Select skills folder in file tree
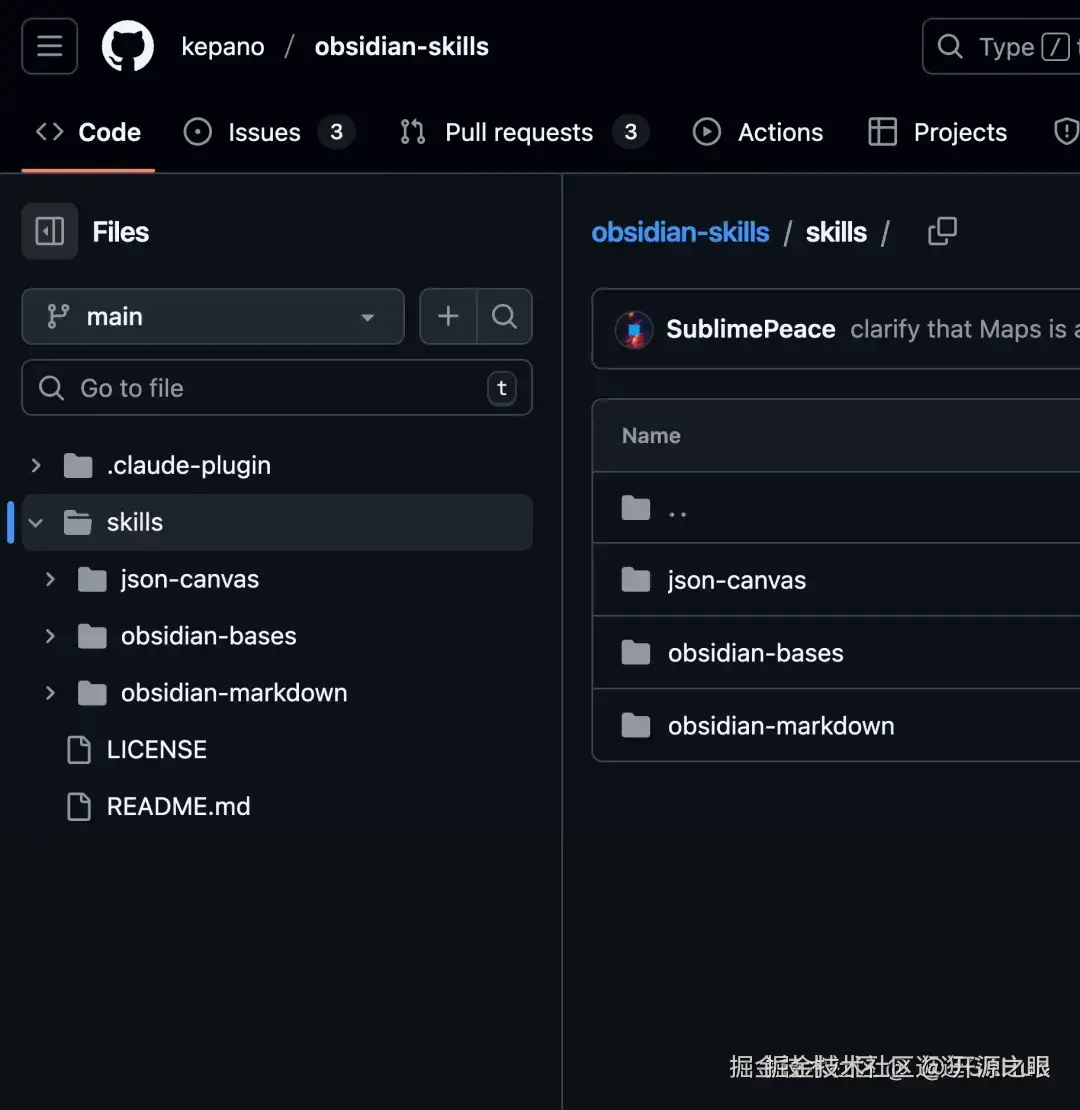 click(277, 522)
